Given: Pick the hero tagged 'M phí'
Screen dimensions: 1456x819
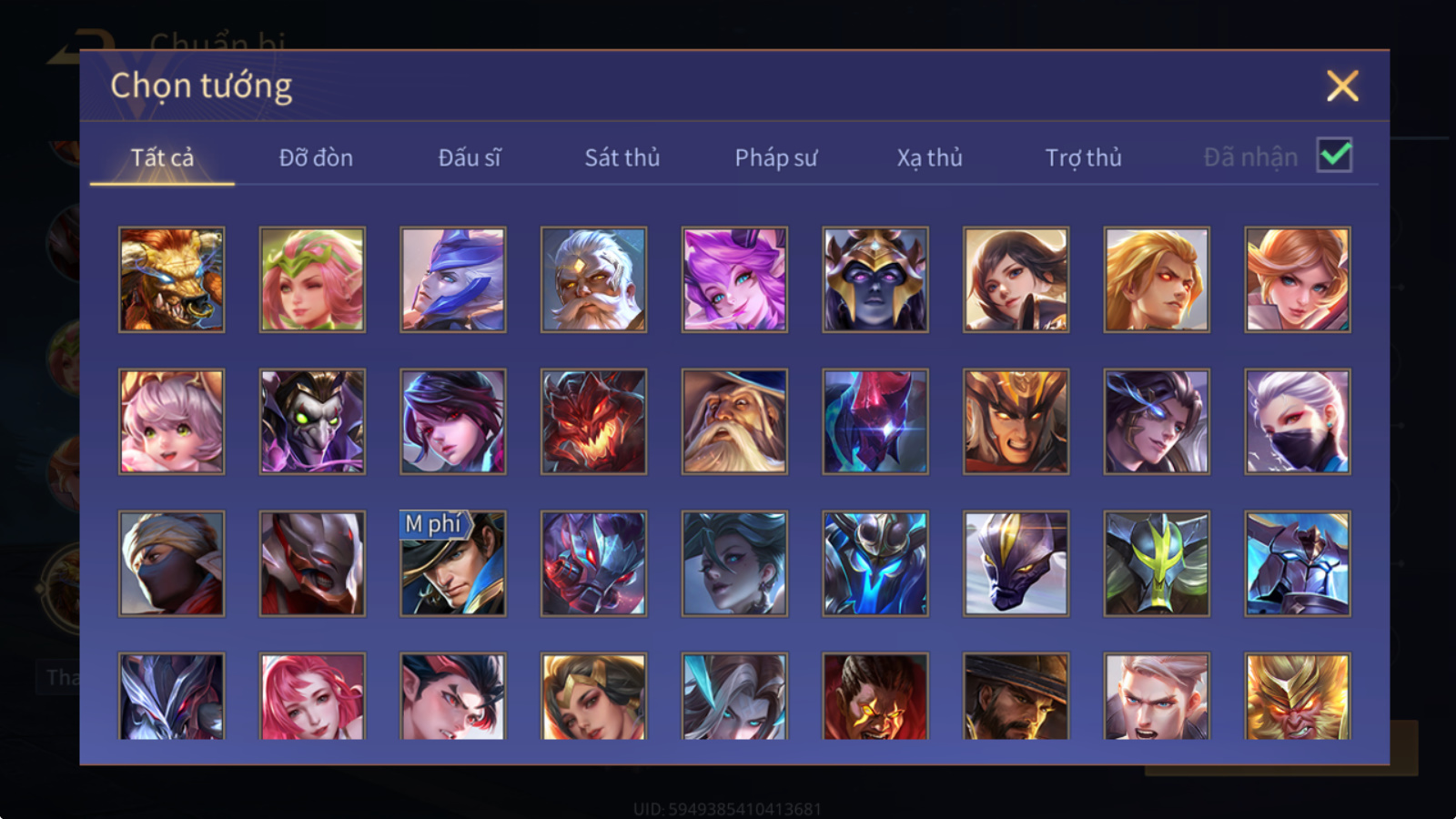Looking at the screenshot, I should click(453, 563).
